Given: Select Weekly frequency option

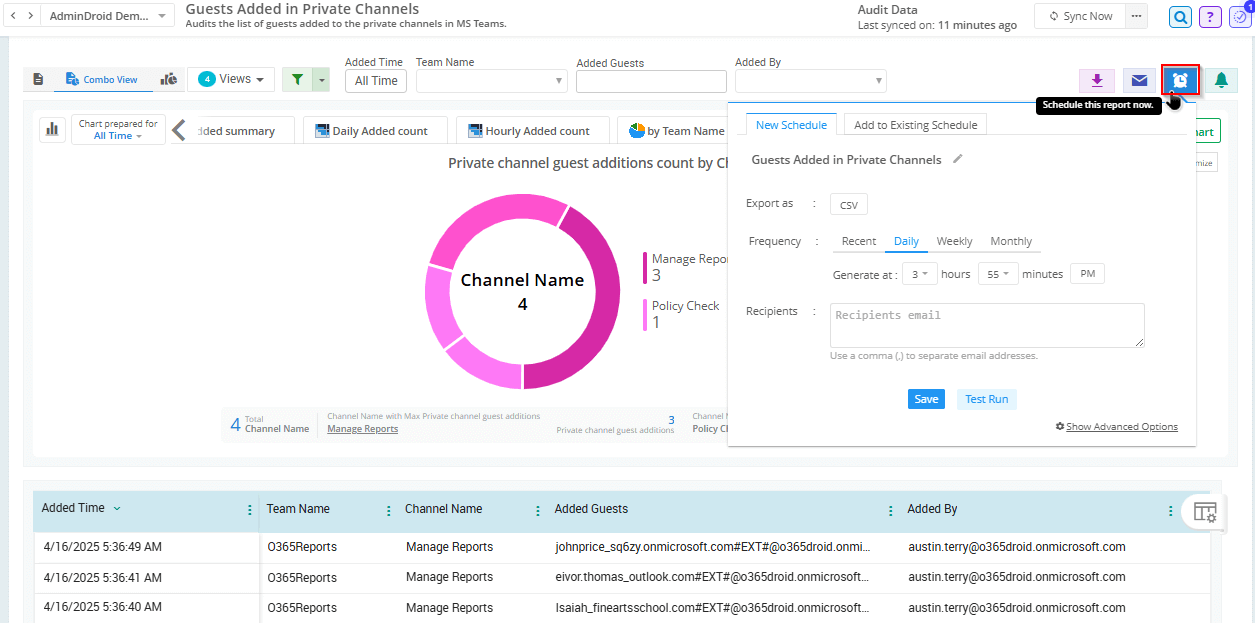Looking at the screenshot, I should point(954,241).
